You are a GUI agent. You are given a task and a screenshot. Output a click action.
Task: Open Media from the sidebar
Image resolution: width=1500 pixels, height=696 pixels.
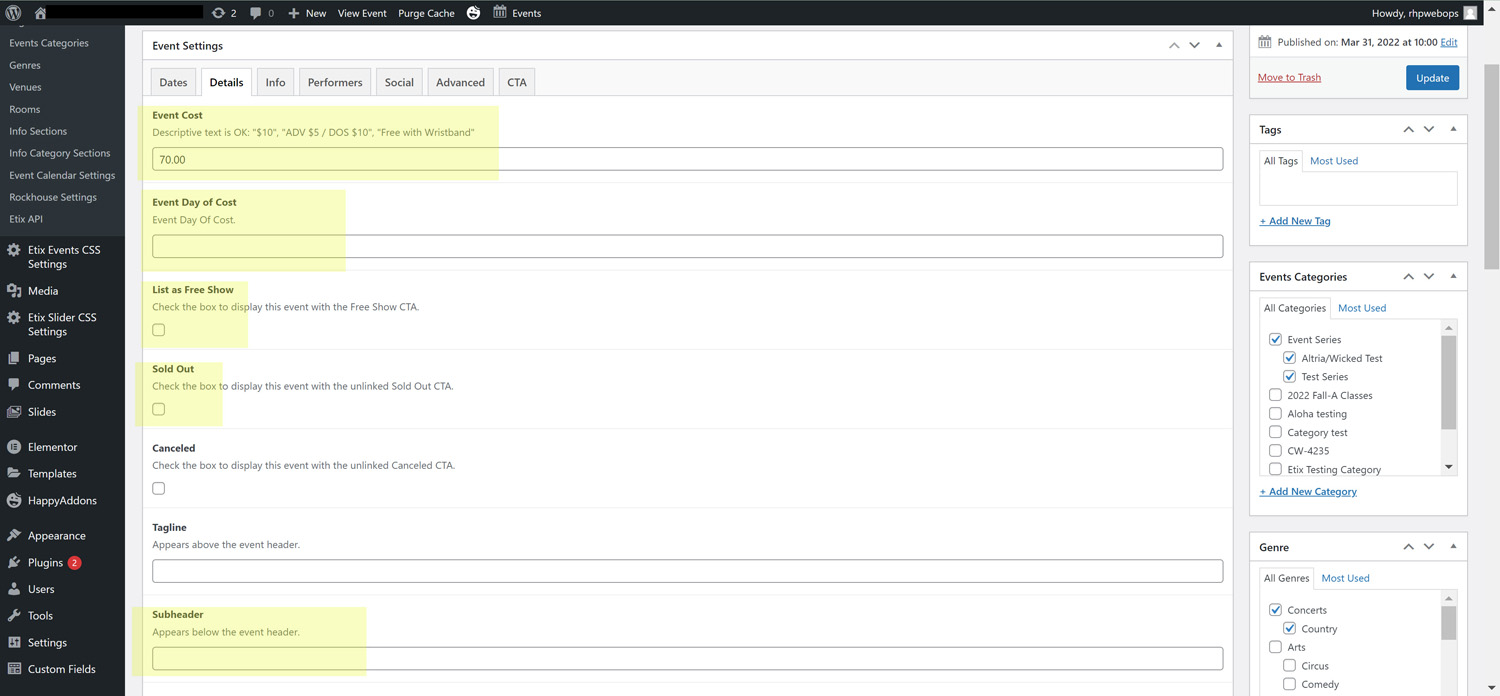point(42,291)
